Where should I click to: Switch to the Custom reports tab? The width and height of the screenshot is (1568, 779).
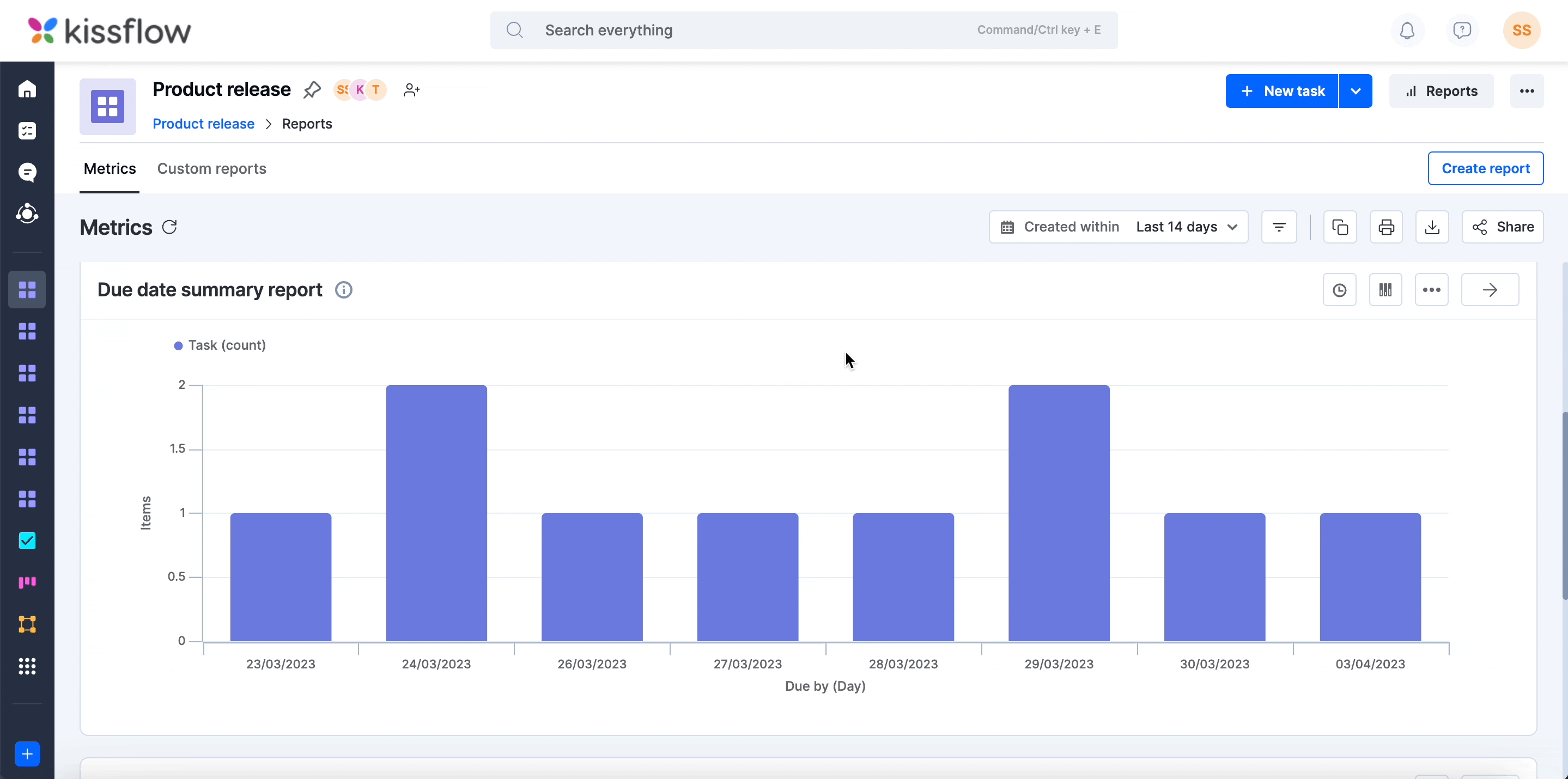point(211,168)
